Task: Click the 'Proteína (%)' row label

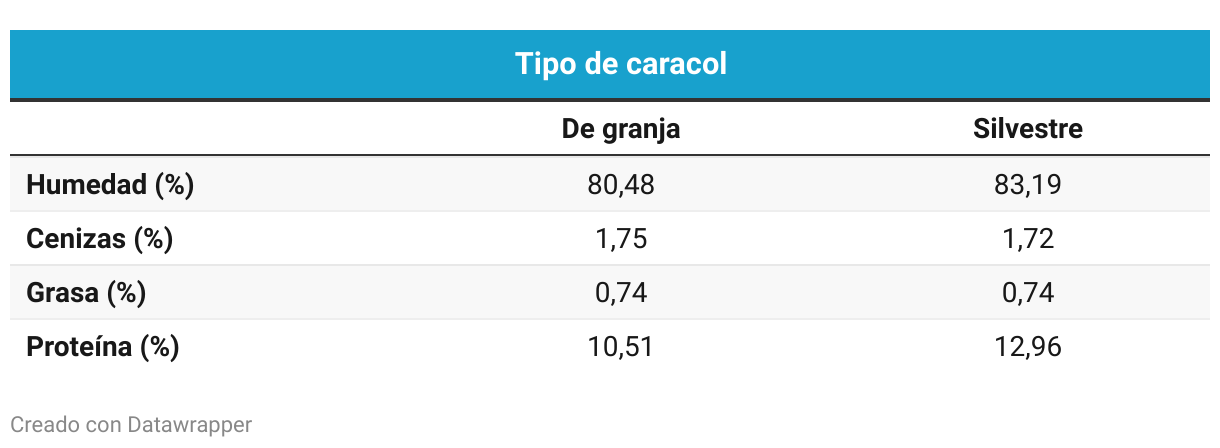Action: pos(102,347)
